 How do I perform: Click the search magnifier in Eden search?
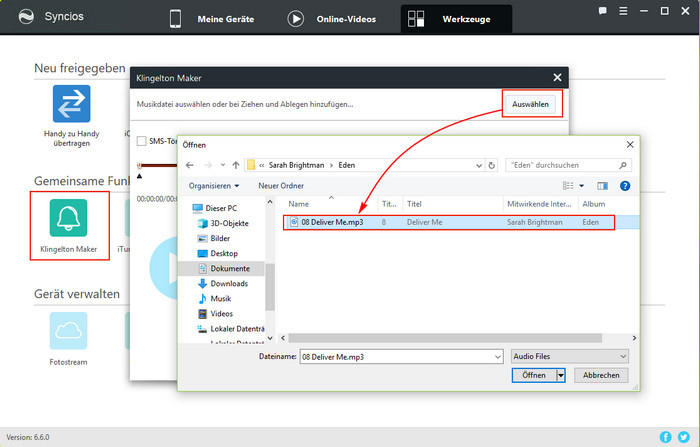(623, 165)
